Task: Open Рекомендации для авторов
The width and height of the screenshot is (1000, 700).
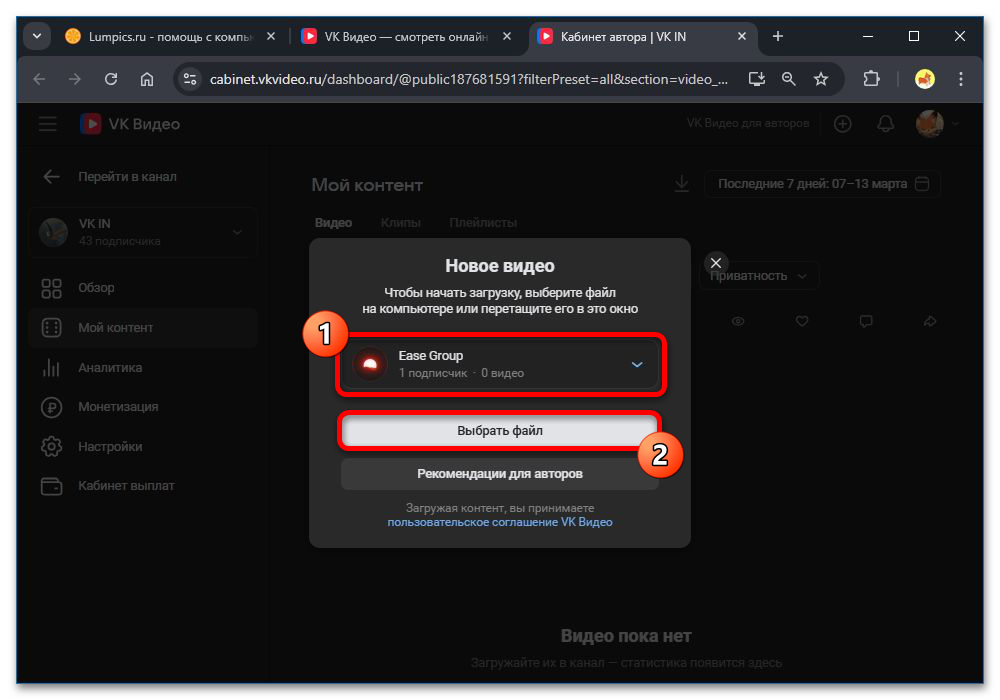Action: 500,474
